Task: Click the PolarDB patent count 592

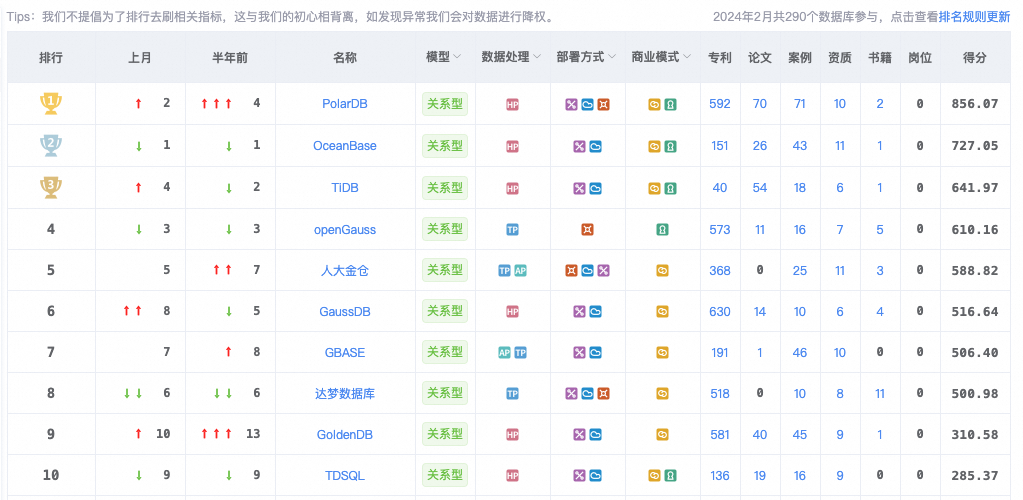Action: tap(720, 104)
